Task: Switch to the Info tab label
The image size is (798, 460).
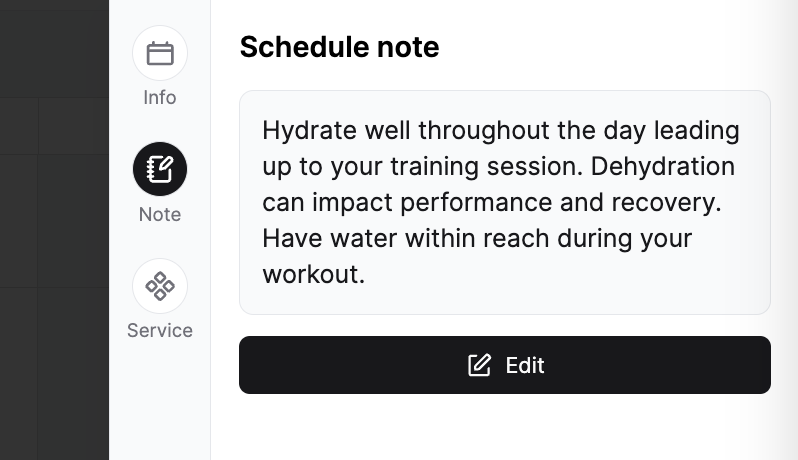Action: 160,98
